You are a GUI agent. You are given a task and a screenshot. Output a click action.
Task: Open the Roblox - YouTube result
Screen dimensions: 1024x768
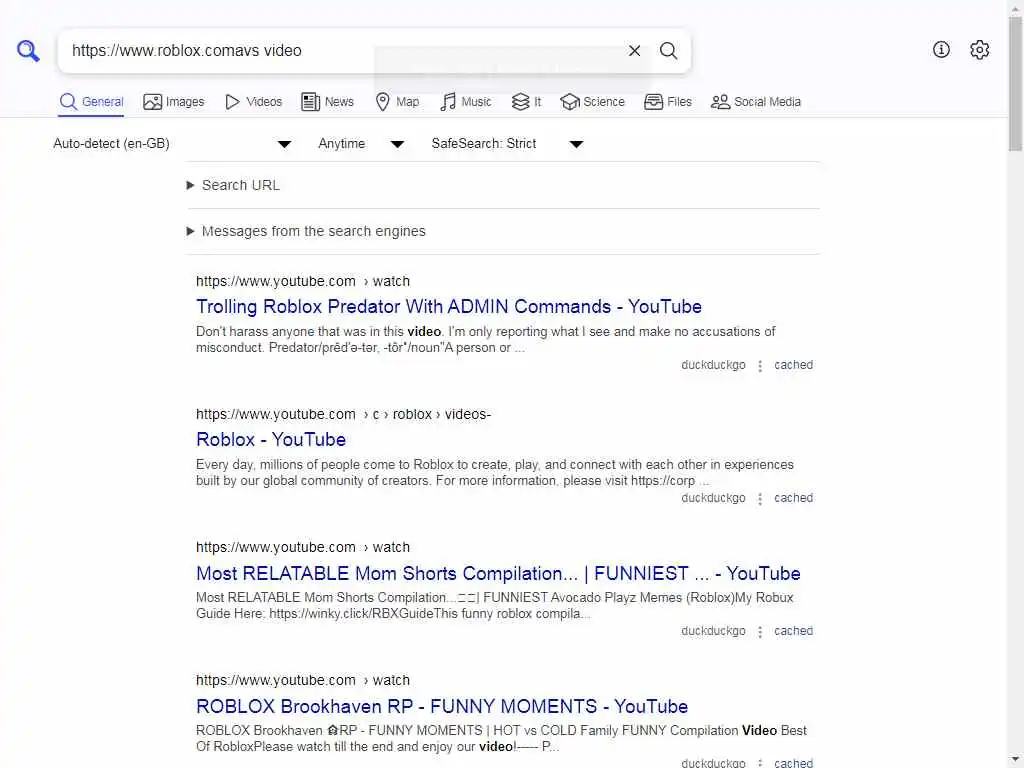pyautogui.click(x=271, y=440)
